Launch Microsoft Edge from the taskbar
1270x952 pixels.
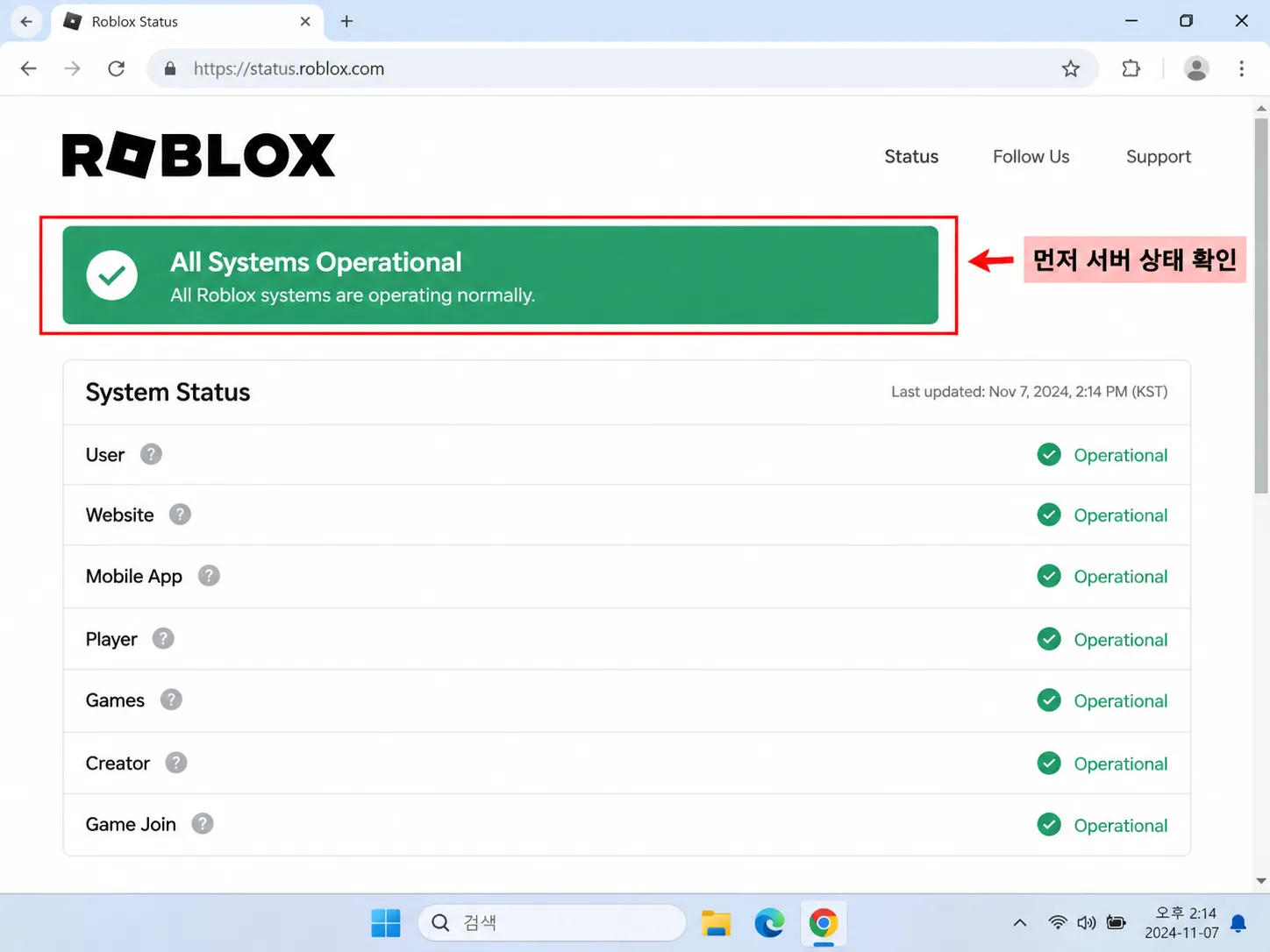tap(769, 922)
